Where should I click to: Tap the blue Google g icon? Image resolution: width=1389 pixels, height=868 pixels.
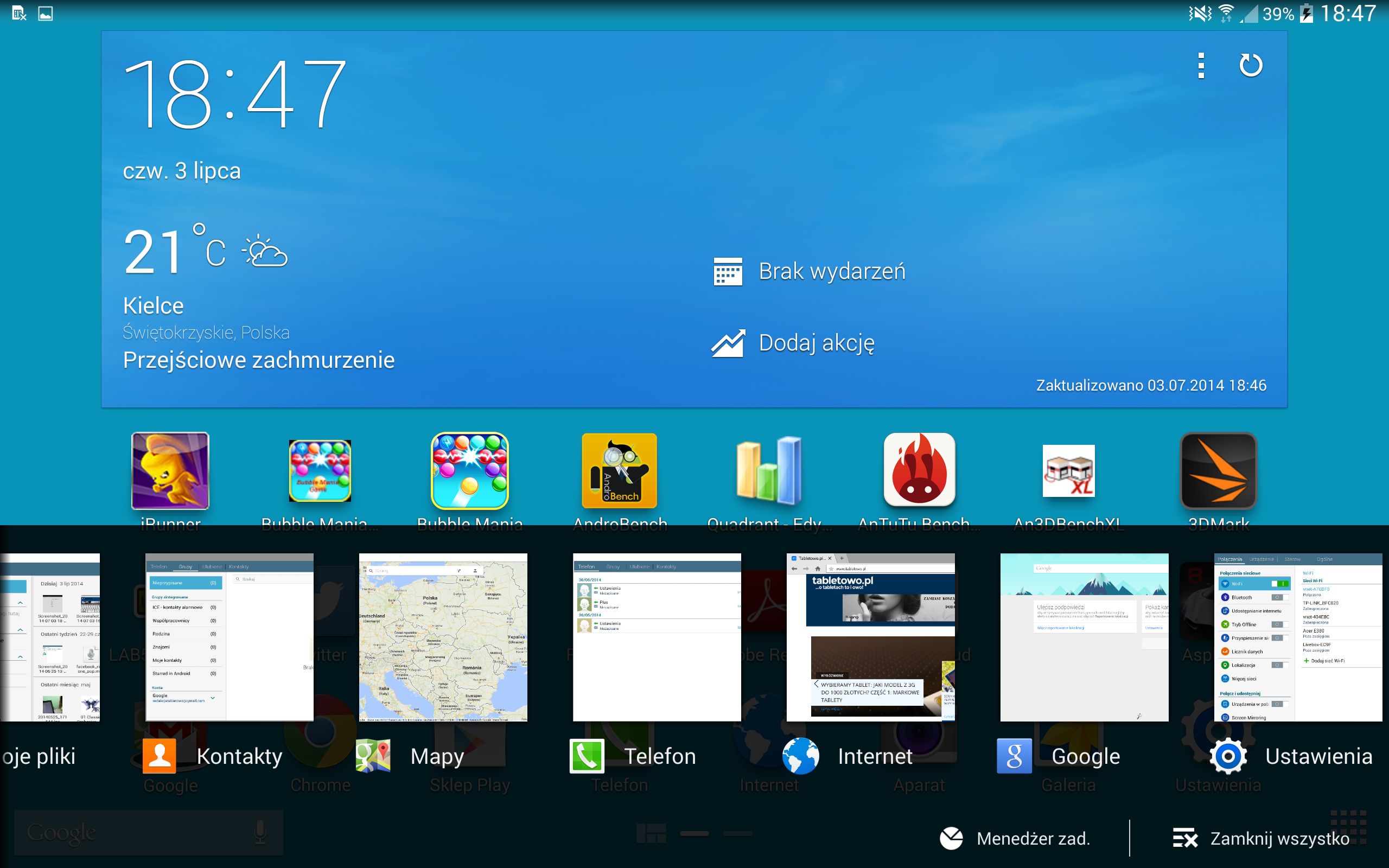[x=1014, y=756]
